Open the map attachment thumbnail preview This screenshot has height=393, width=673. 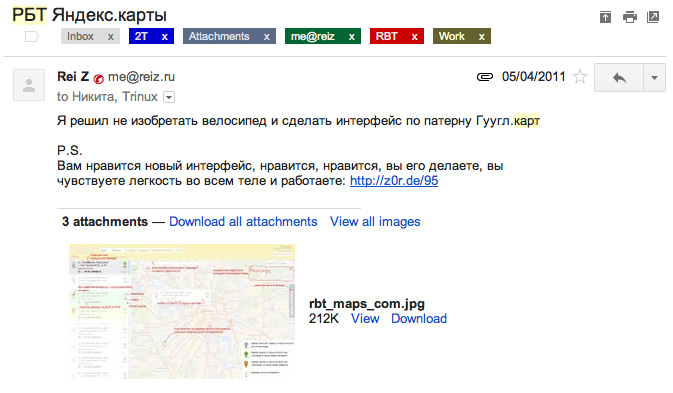coord(182,311)
